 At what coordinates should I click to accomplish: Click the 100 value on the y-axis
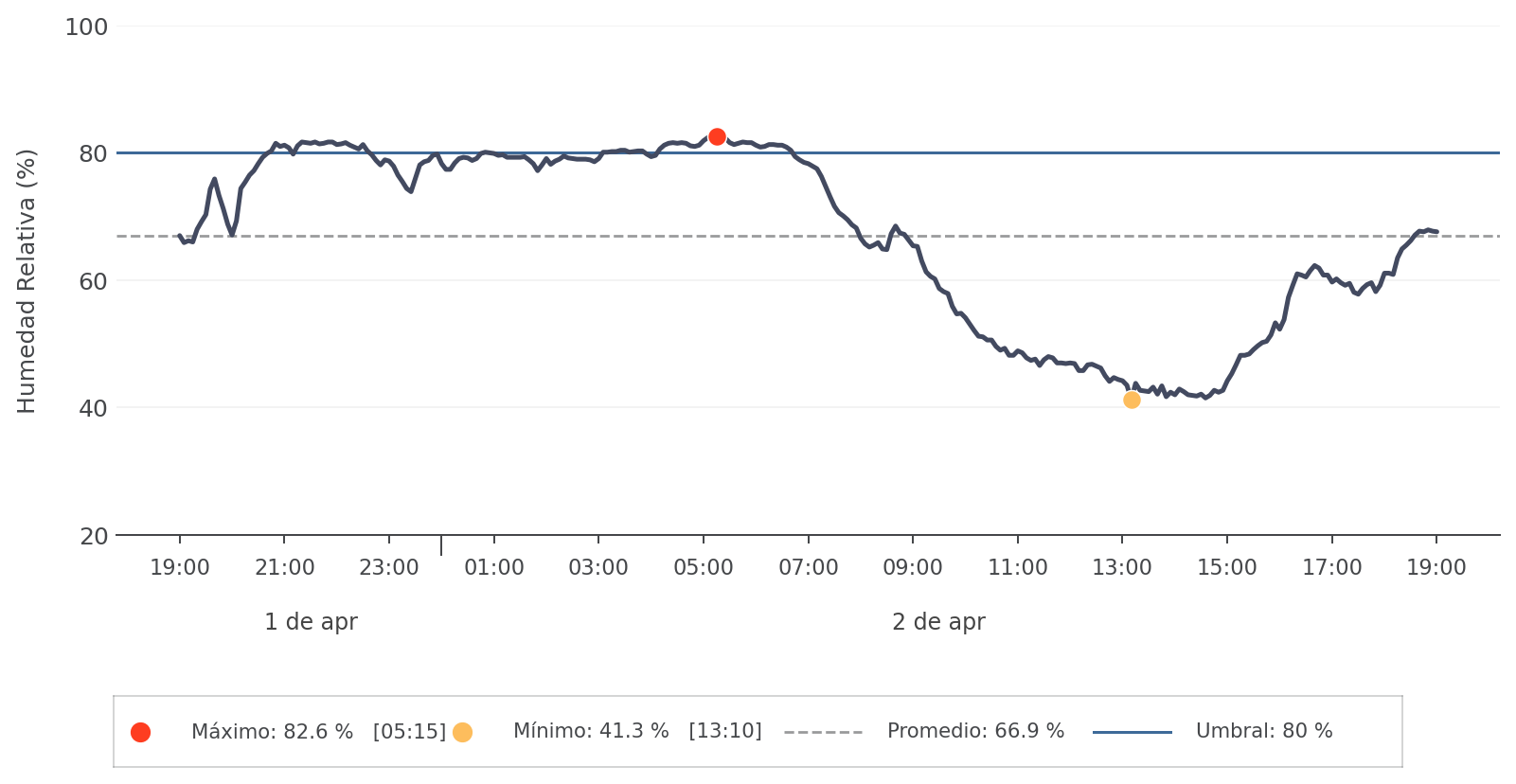pos(86,27)
